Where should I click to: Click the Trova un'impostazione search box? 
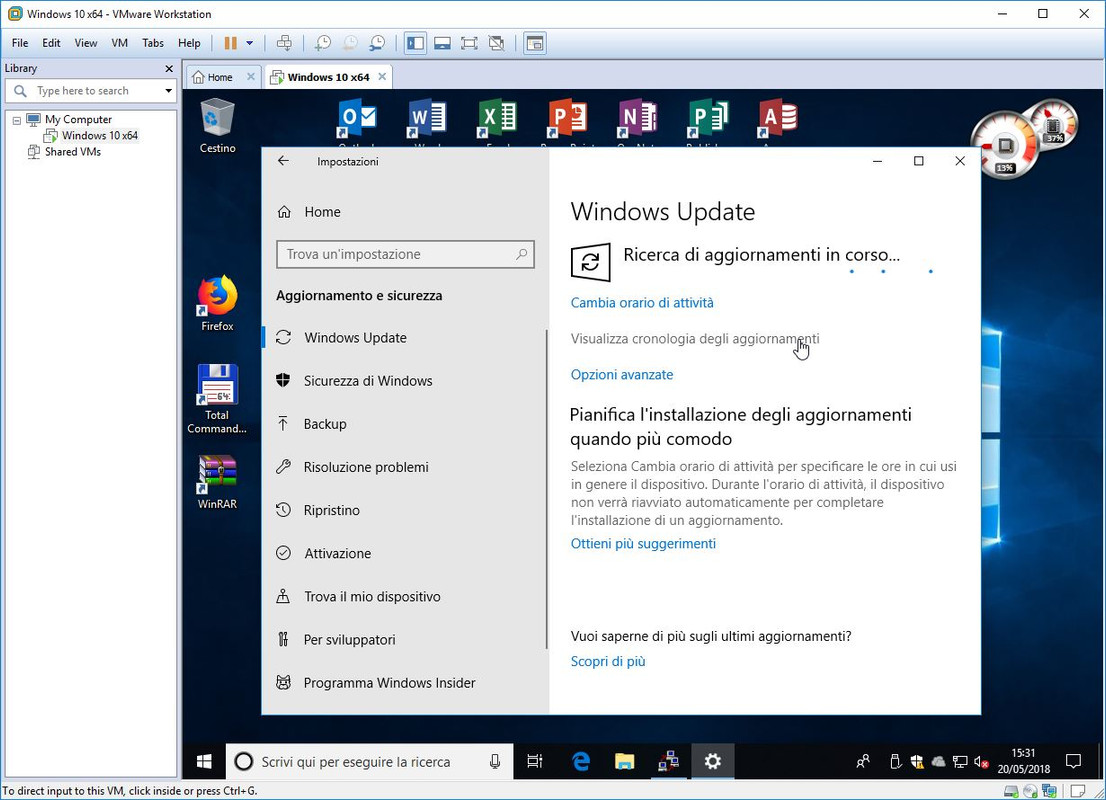(x=405, y=254)
